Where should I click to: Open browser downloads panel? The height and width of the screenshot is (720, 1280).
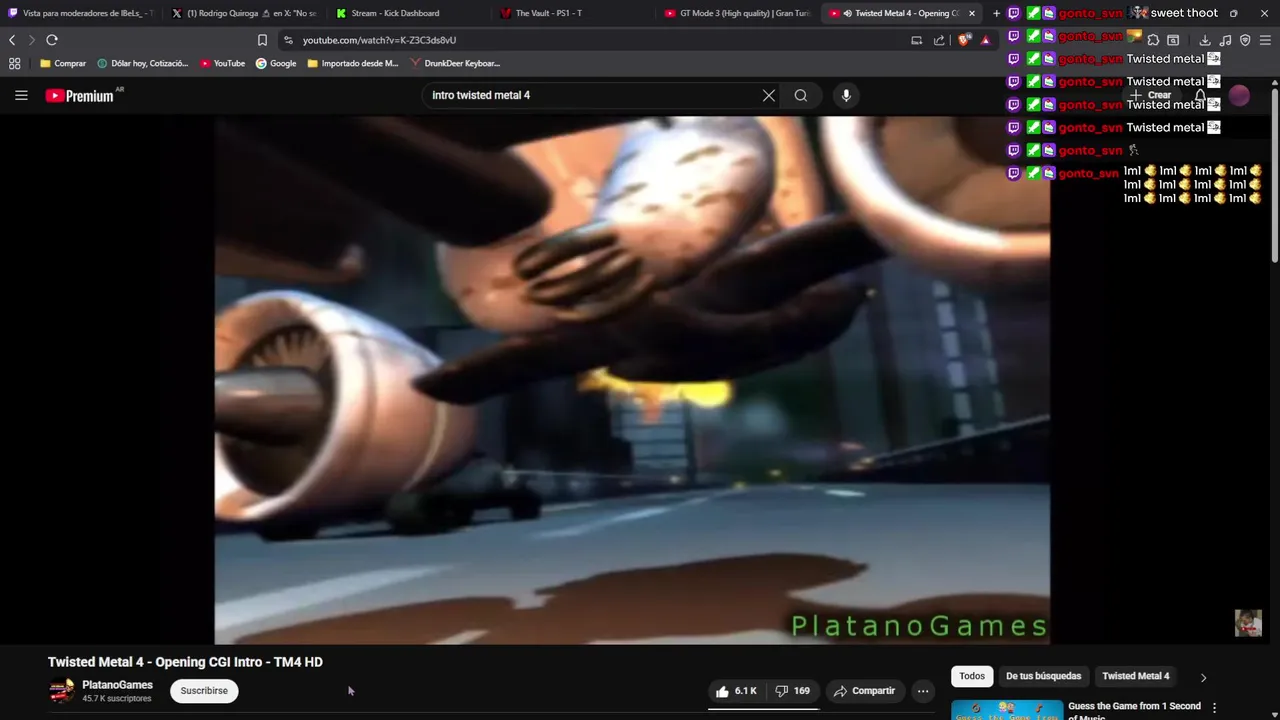coord(1204,40)
